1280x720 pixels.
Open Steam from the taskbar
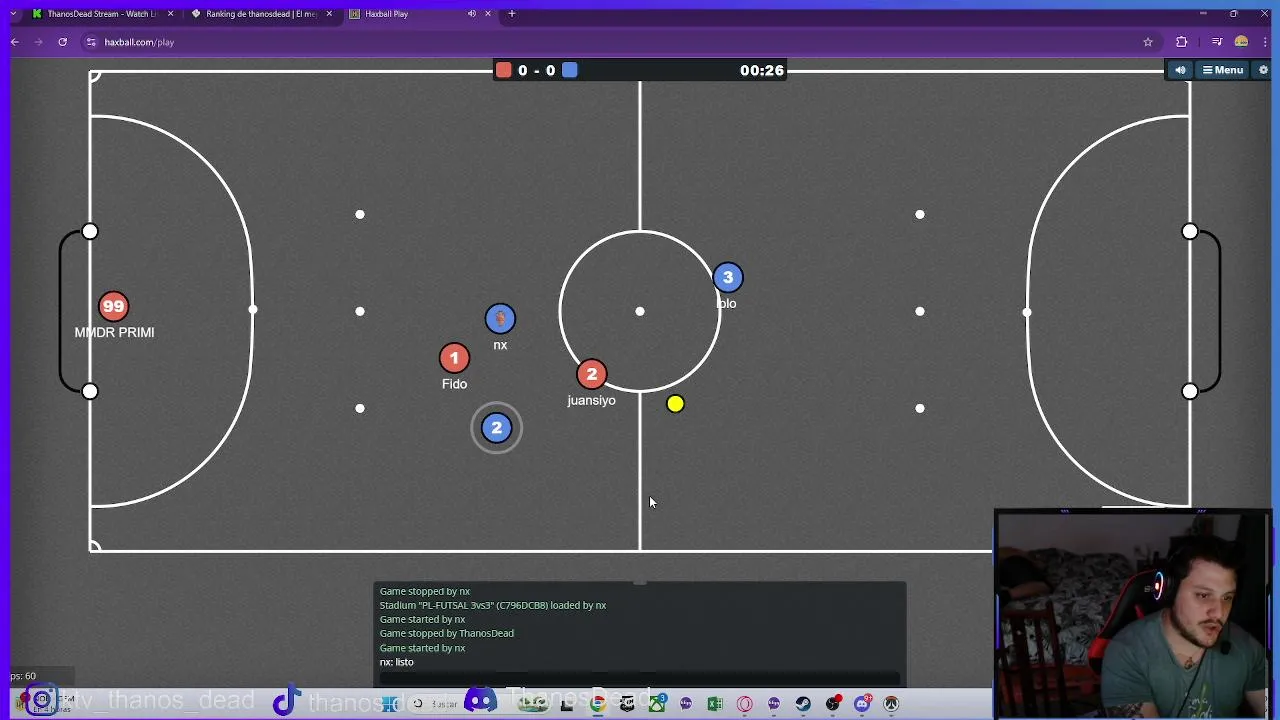[x=802, y=704]
